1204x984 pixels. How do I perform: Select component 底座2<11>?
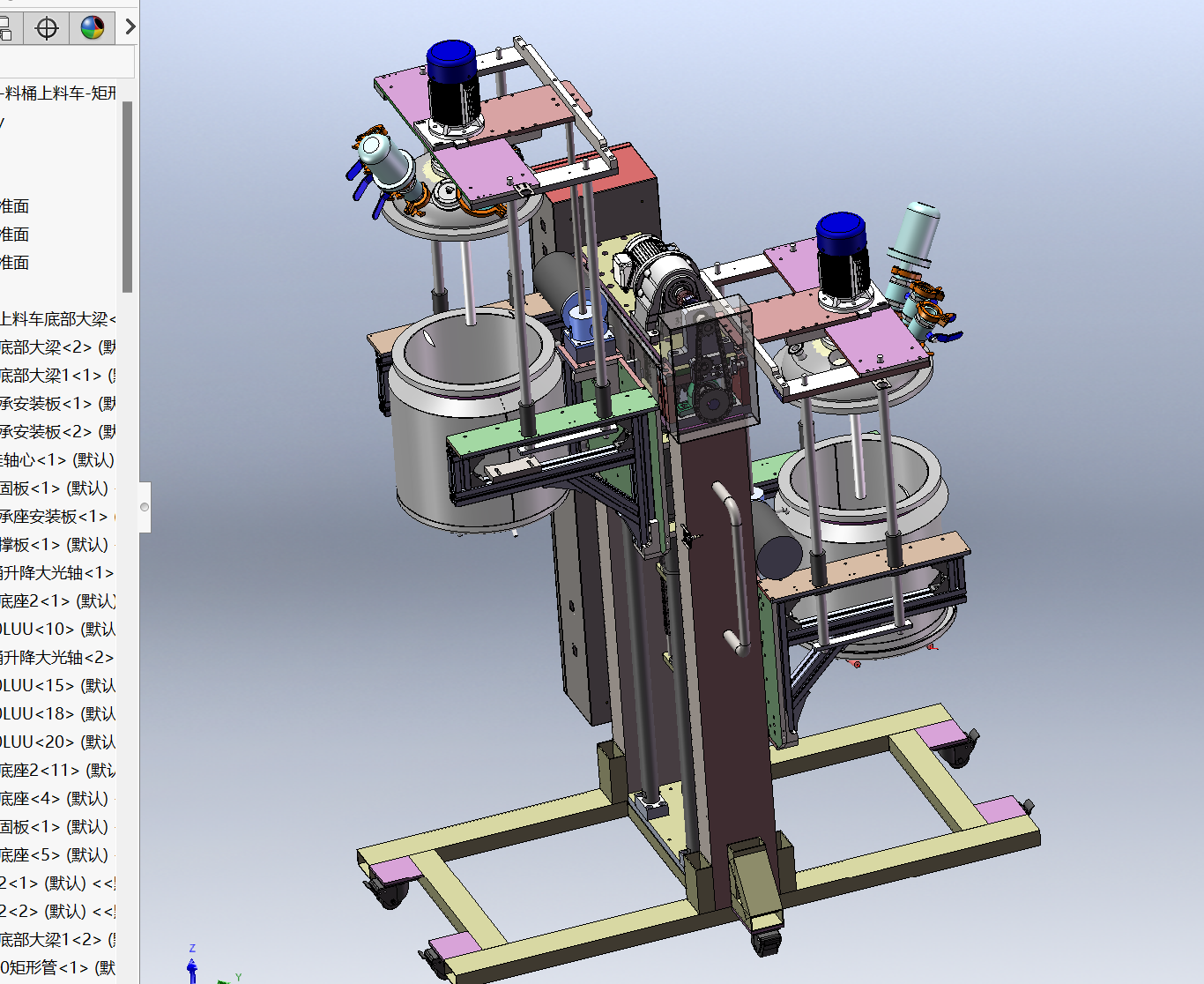[58, 770]
